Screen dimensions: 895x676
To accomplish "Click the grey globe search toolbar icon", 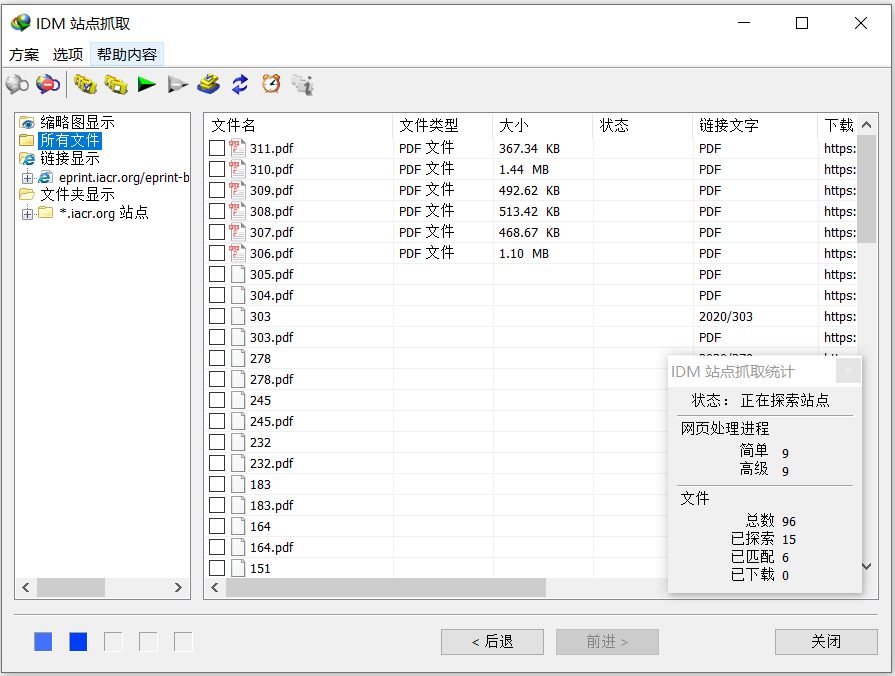I will click(17, 84).
